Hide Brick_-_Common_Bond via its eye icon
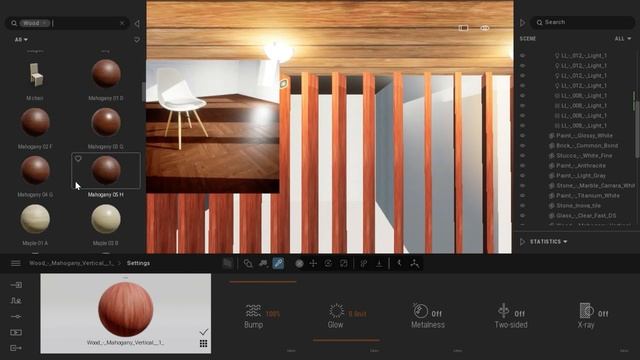Screen dimensions: 640x360 [x=523, y=145]
